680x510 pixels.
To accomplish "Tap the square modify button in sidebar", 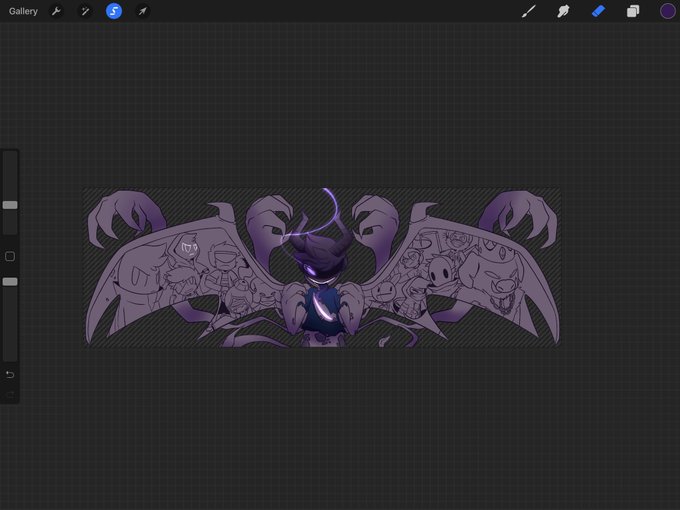I will tap(10, 256).
